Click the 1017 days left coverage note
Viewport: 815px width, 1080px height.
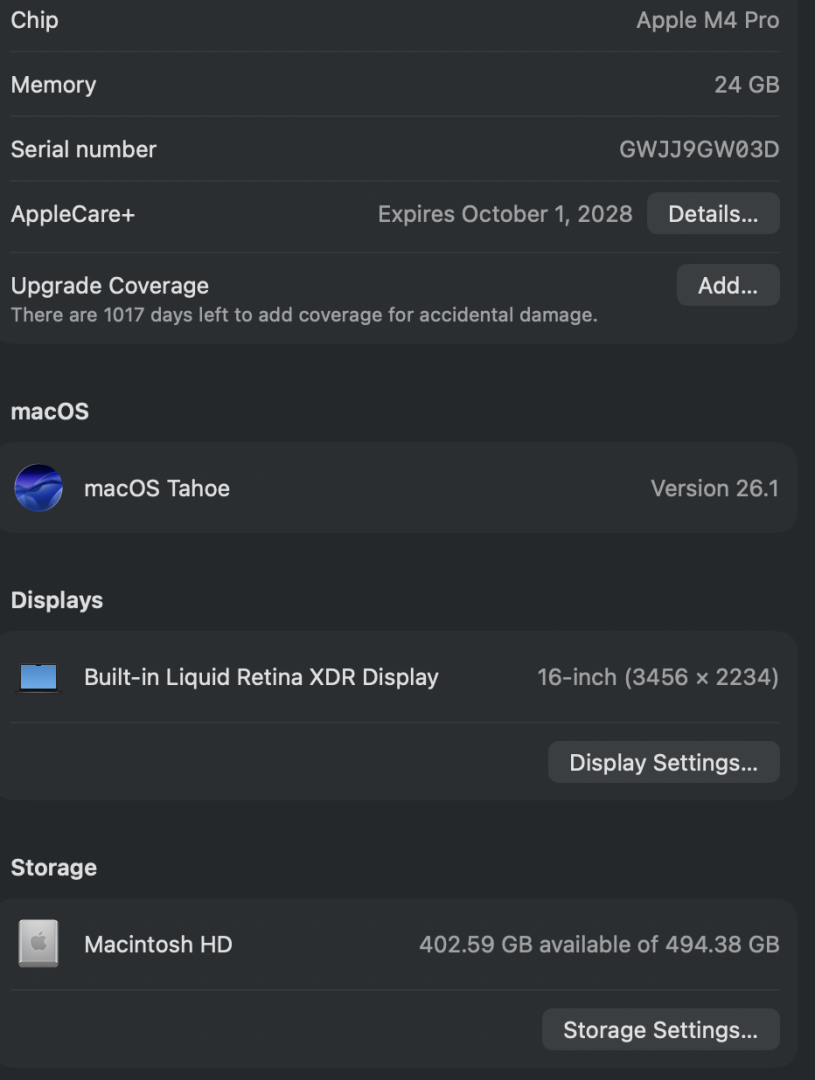pos(304,316)
